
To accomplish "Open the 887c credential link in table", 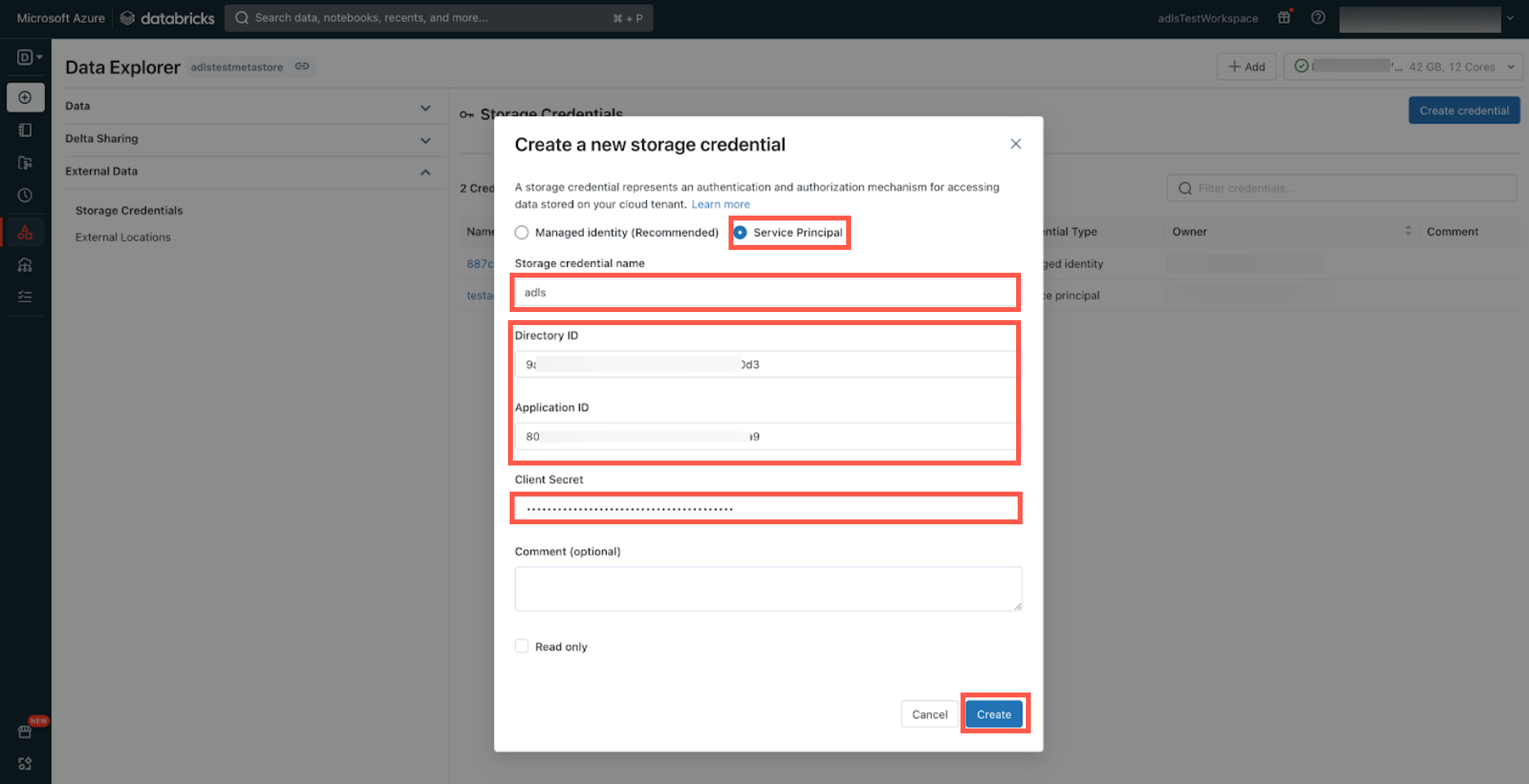I will pos(479,264).
